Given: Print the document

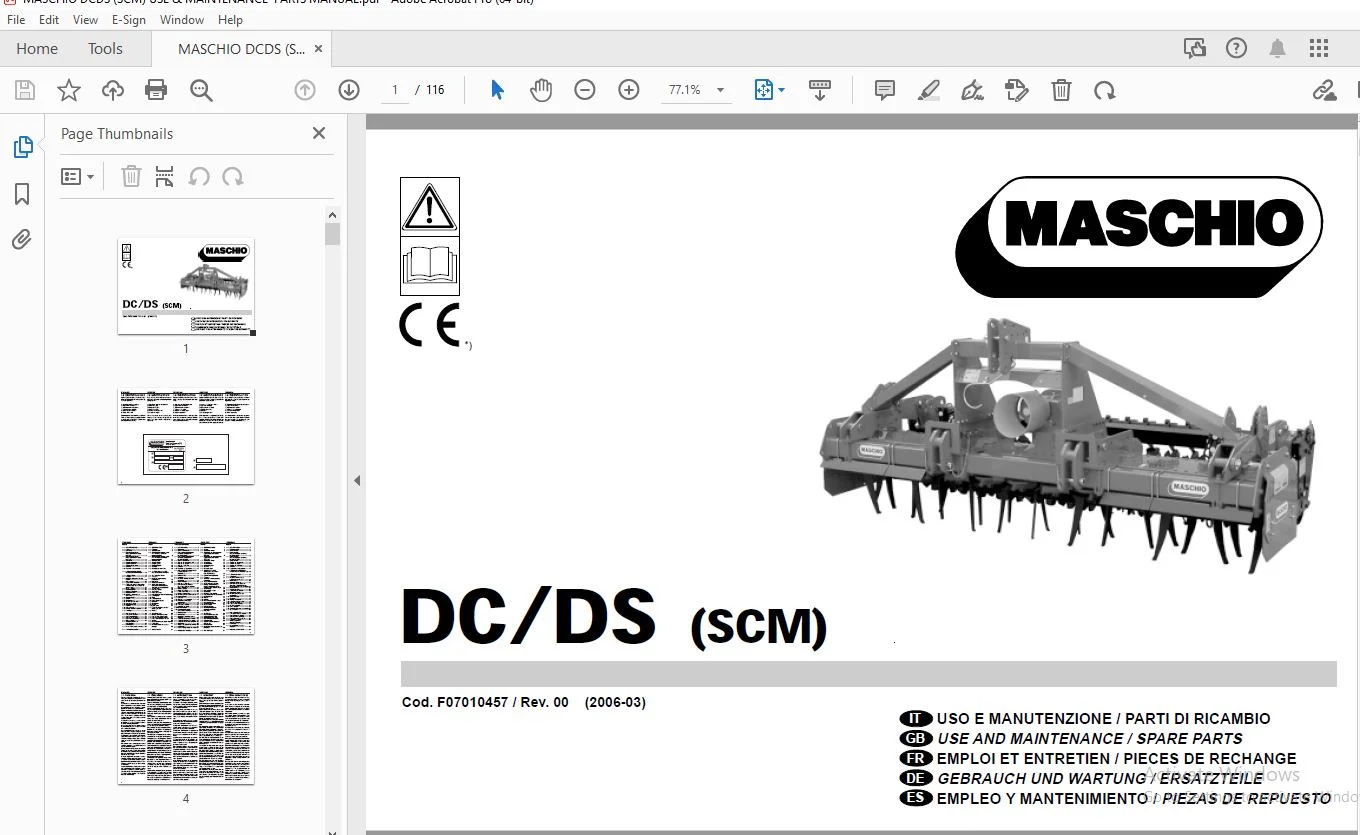Looking at the screenshot, I should 156,91.
